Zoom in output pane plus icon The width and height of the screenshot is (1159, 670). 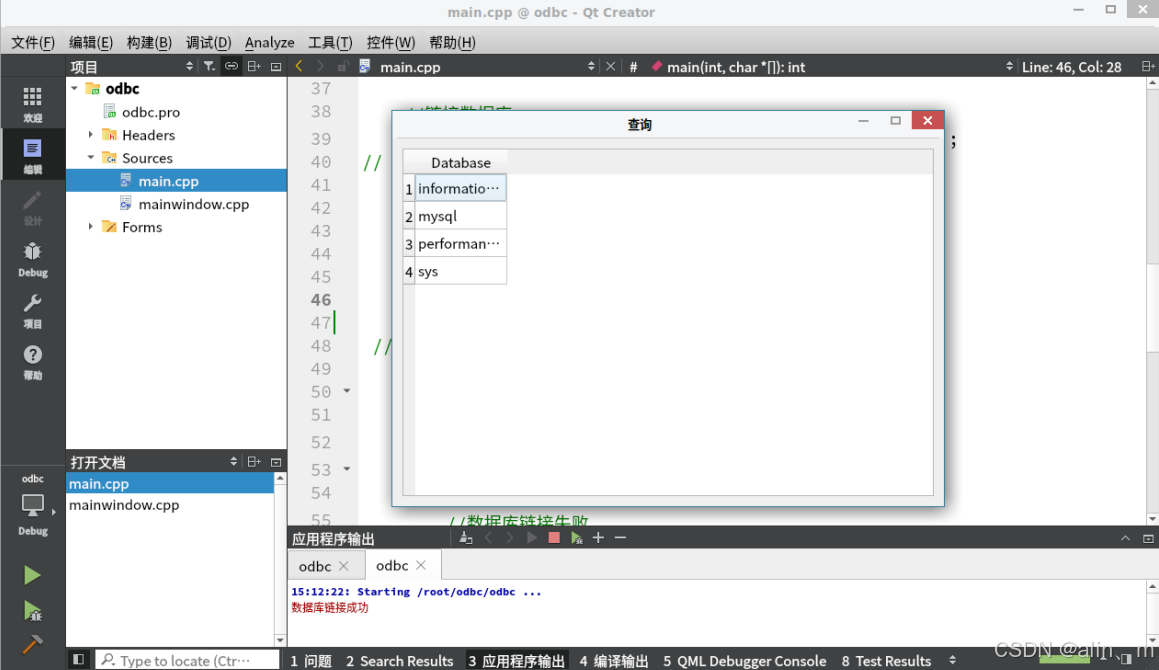click(598, 538)
